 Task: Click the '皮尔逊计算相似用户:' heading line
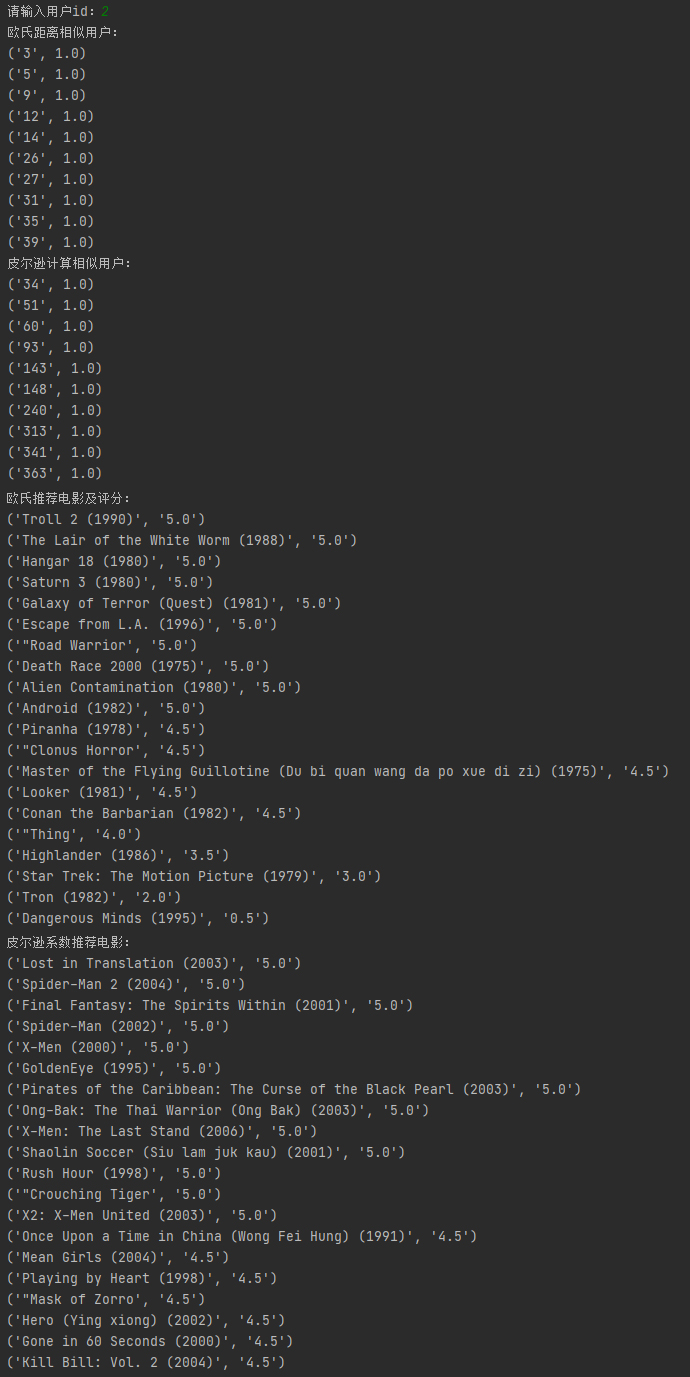click(x=69, y=263)
